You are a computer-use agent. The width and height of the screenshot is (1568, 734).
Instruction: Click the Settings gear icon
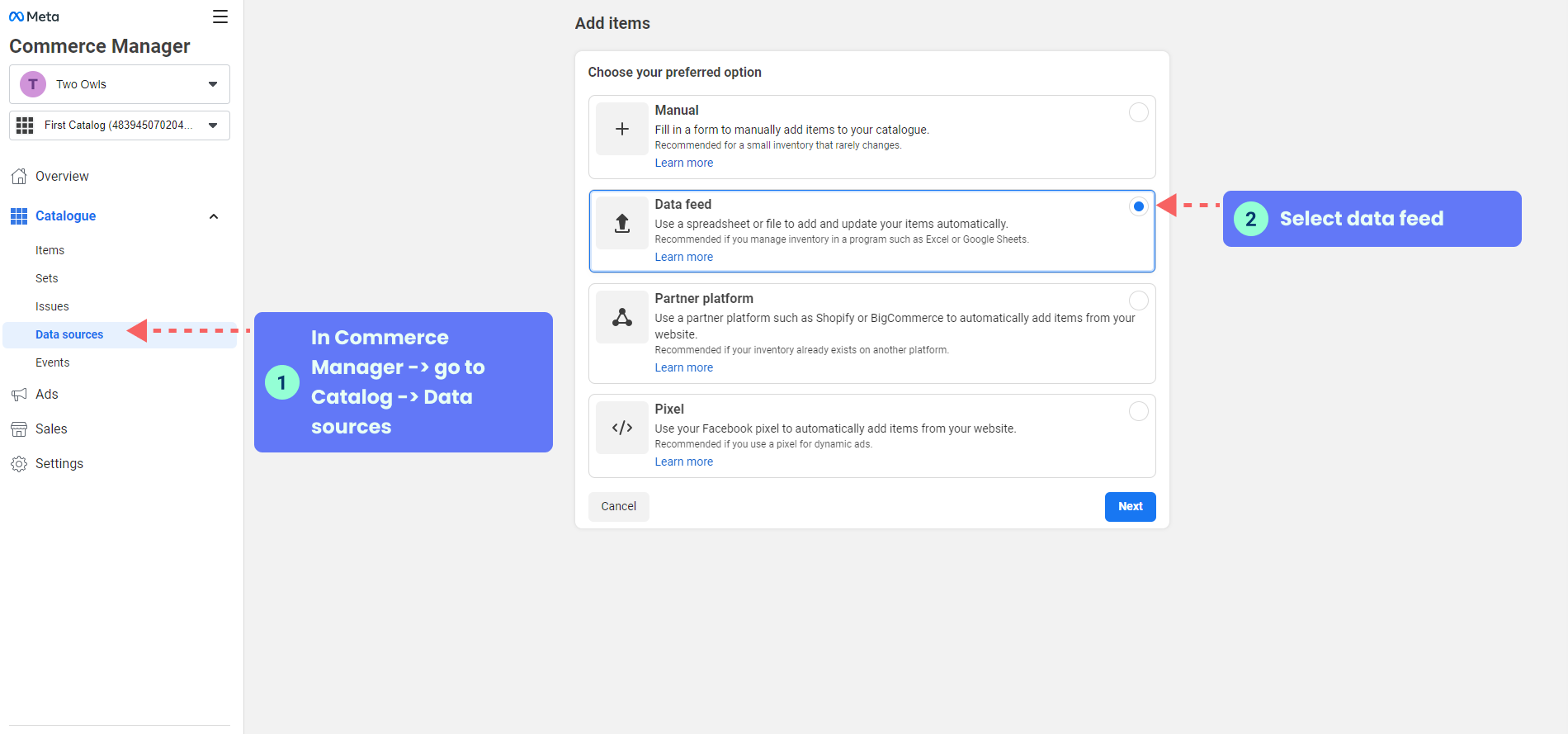19,464
